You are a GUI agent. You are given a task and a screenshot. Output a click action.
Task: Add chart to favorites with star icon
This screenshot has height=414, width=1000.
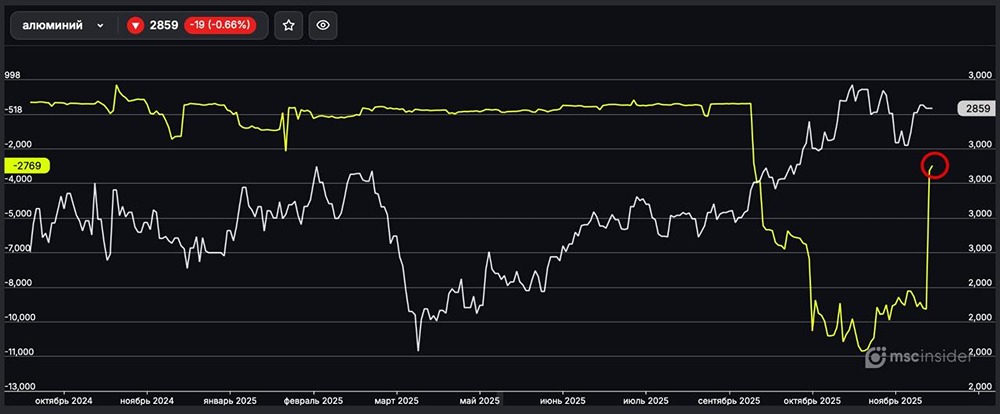point(288,26)
